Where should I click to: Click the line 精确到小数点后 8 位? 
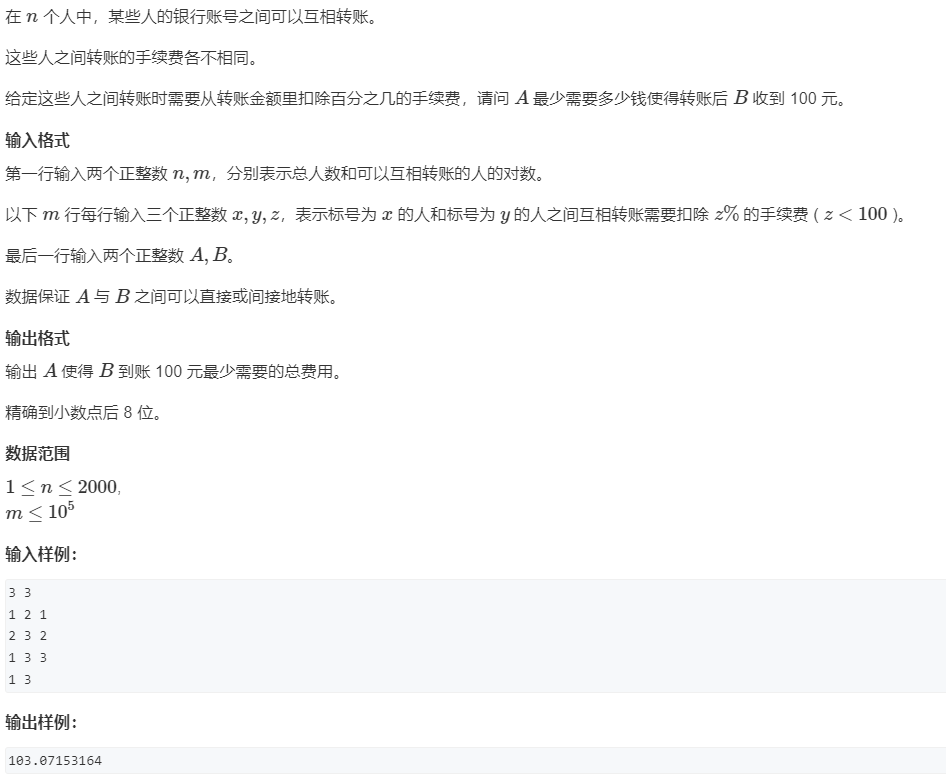[83, 413]
